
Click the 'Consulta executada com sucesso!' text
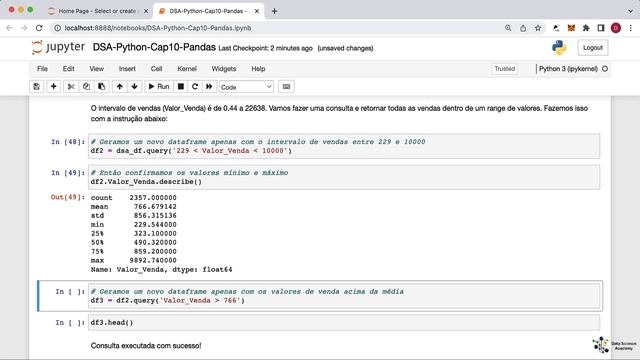pos(146,346)
